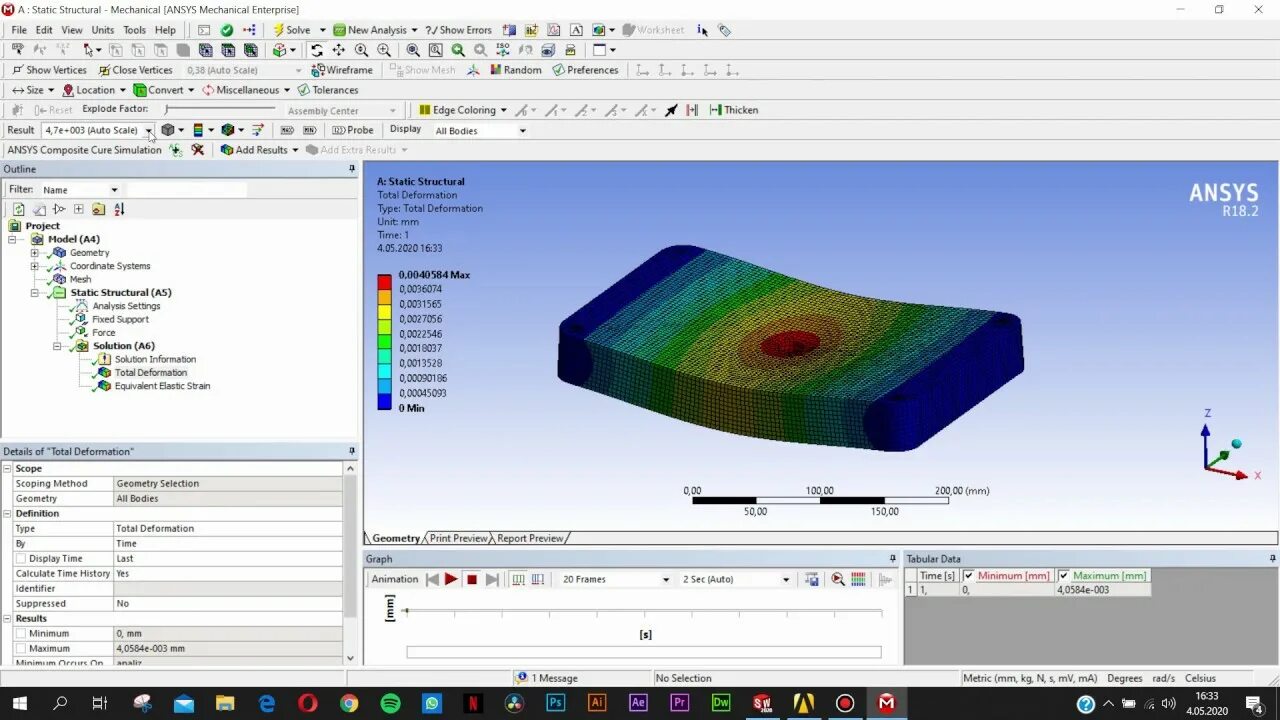This screenshot has width=1280, height=720.
Task: Open the 20 Frames dropdown
Action: coord(666,580)
